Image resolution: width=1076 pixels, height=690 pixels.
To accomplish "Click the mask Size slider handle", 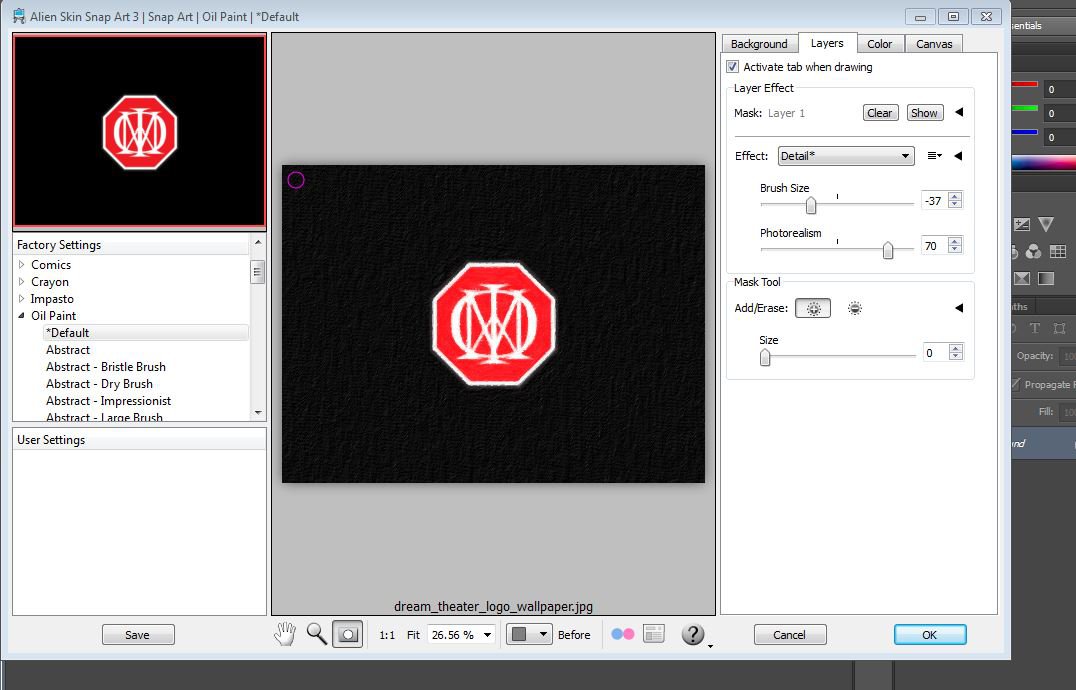I will 764,357.
